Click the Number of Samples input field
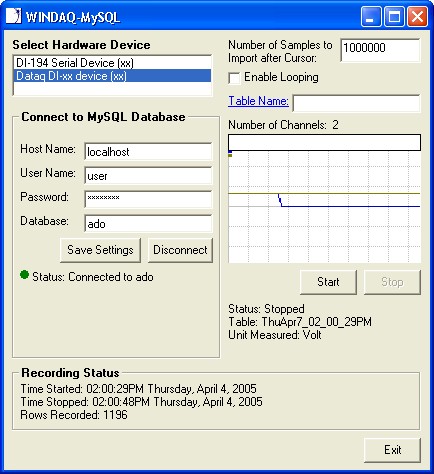 click(x=380, y=50)
